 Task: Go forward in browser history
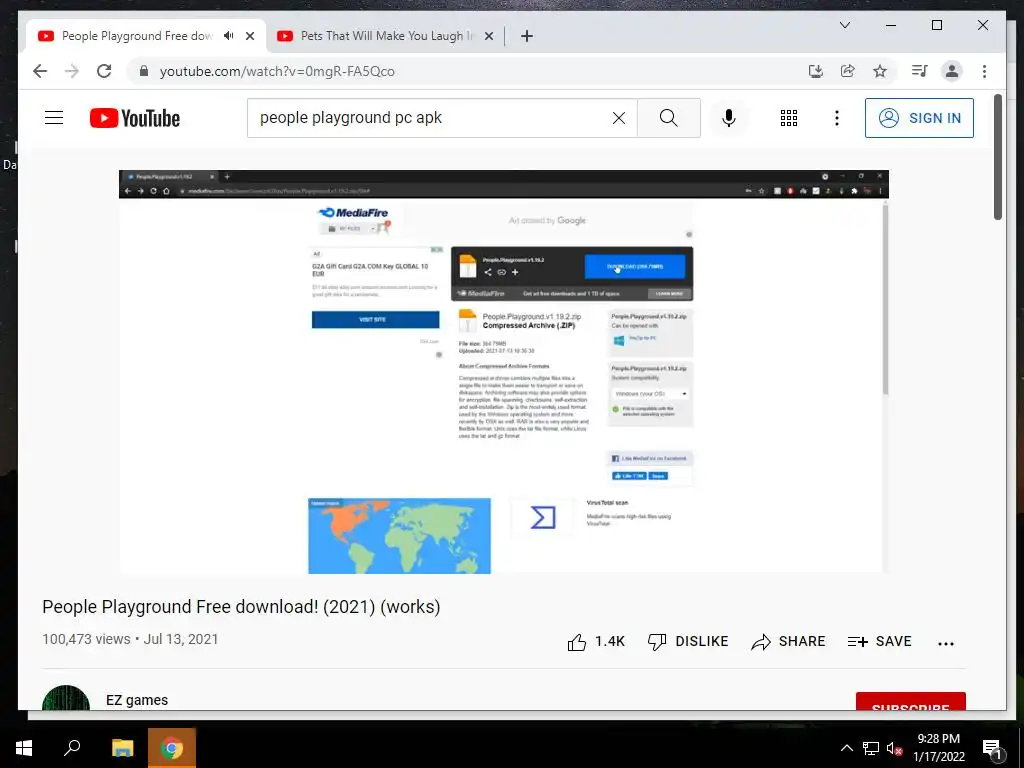point(72,71)
